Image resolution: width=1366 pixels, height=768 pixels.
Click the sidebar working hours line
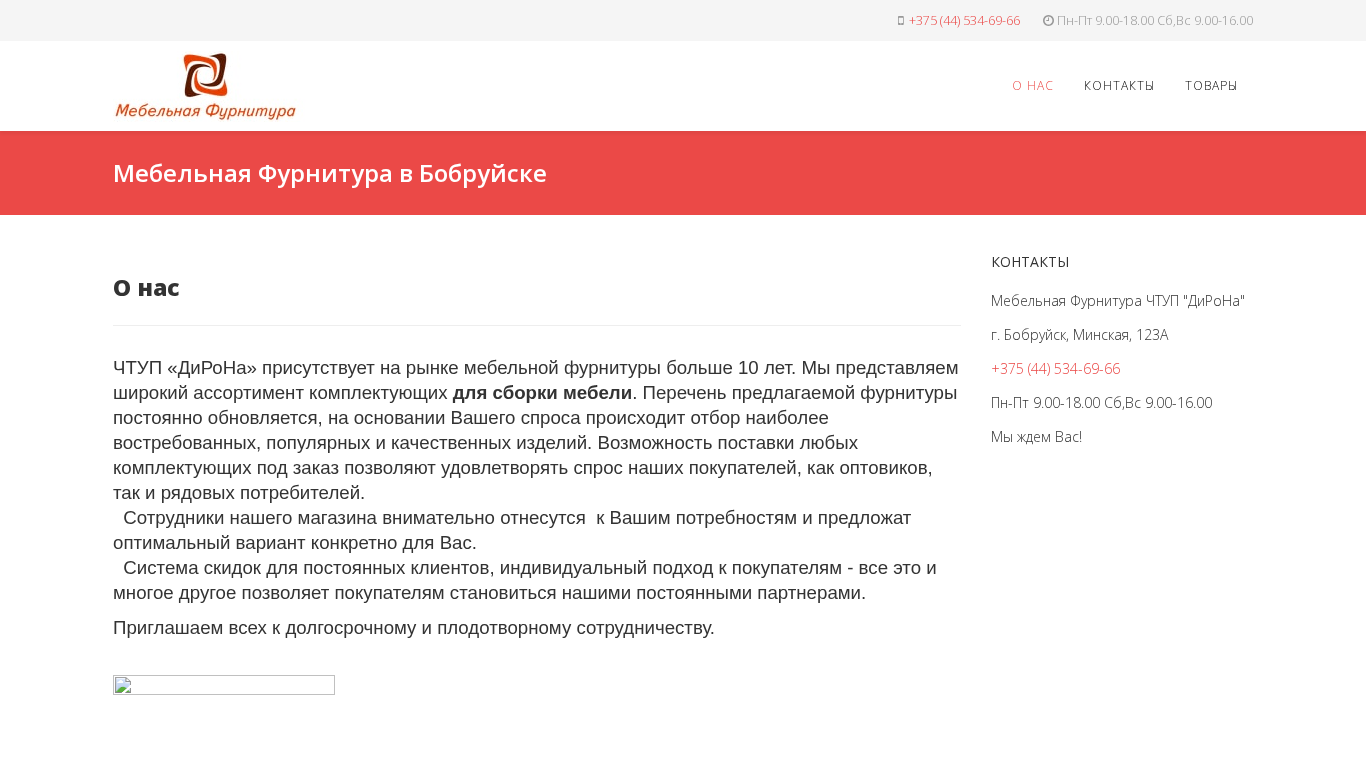1101,403
